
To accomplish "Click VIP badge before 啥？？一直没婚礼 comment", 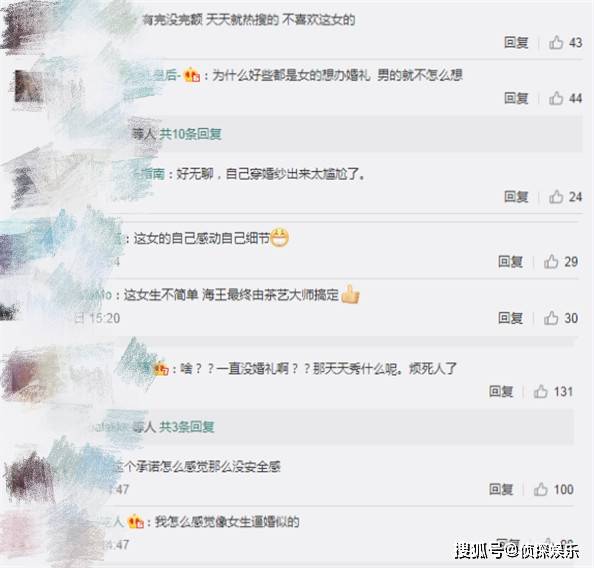I will pyautogui.click(x=161, y=368).
